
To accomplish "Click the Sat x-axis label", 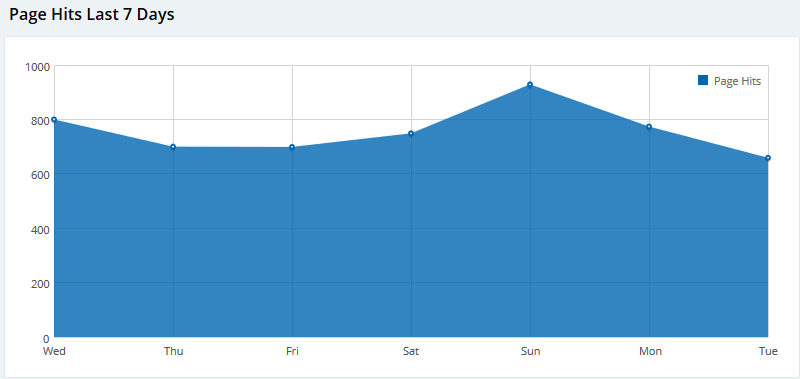I will (411, 351).
